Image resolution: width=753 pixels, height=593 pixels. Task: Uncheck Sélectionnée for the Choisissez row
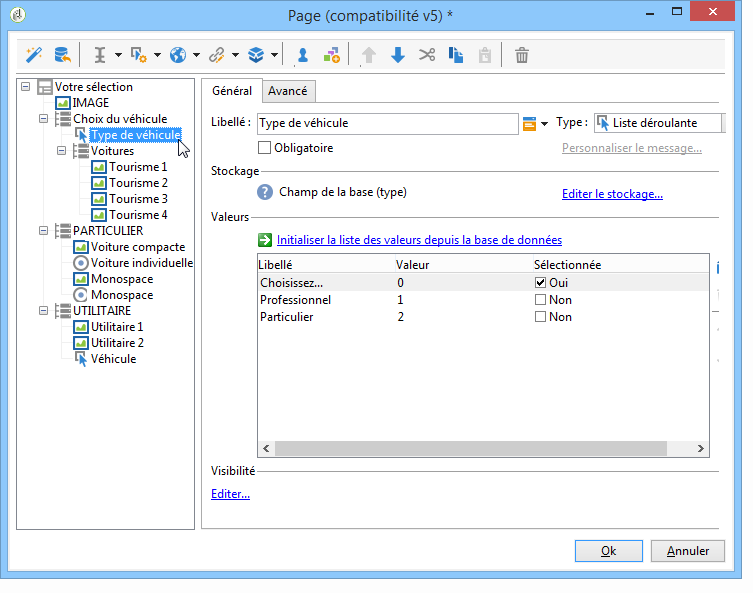540,284
